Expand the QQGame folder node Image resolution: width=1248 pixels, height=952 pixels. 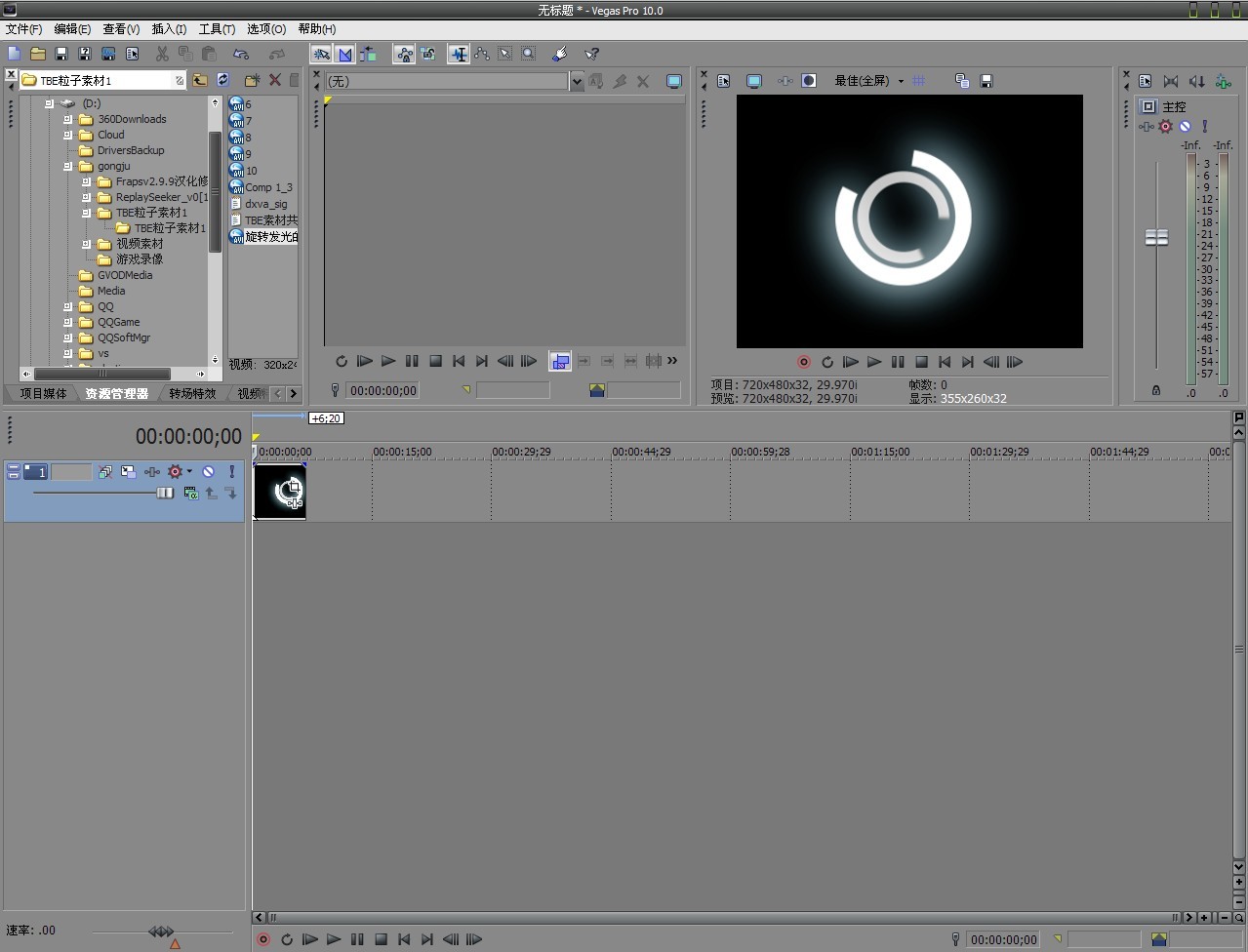[68, 322]
